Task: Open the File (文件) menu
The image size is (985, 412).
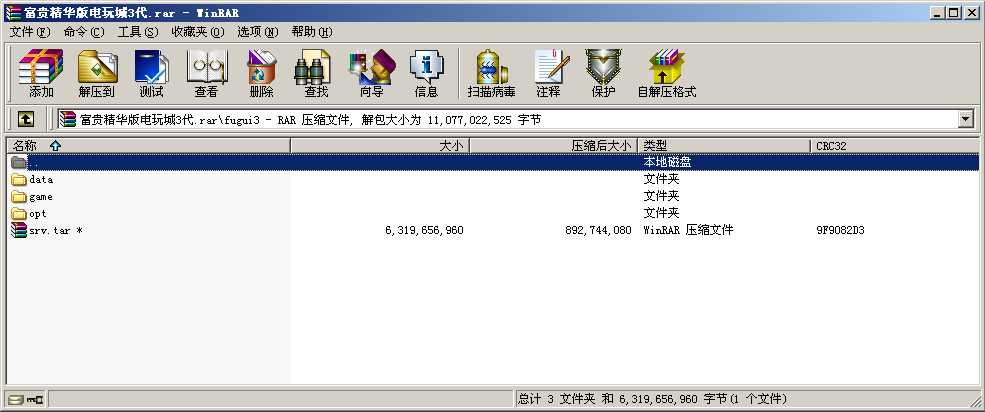Action: pyautogui.click(x=30, y=31)
